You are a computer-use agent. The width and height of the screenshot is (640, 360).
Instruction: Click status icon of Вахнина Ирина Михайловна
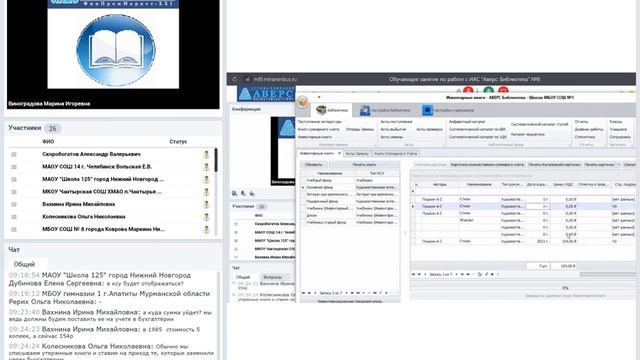207,204
